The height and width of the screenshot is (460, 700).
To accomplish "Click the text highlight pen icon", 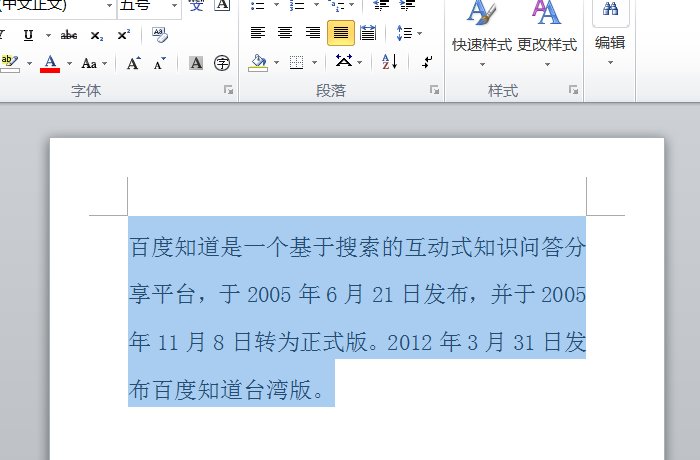I will click(x=10, y=63).
